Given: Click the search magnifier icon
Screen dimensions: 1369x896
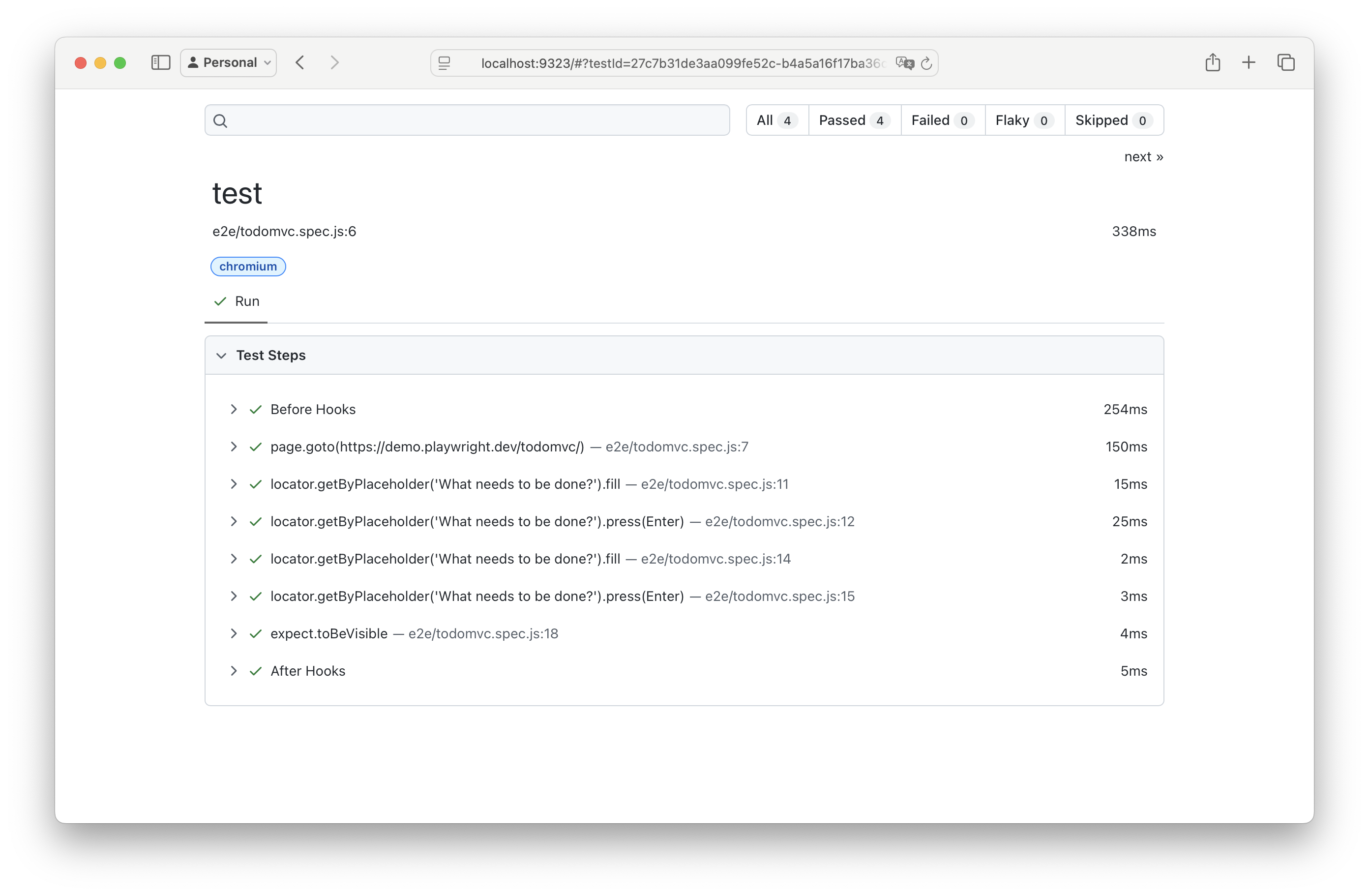Looking at the screenshot, I should pos(221,120).
